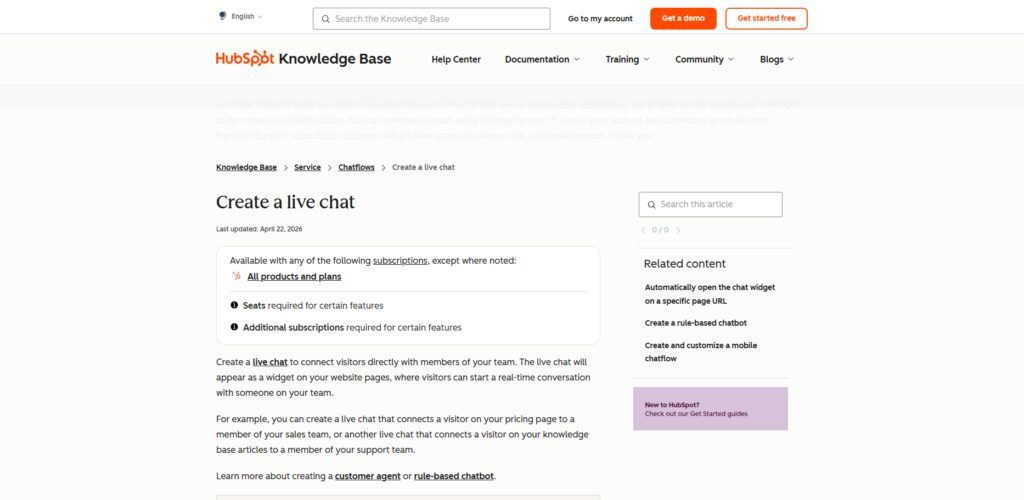The height and width of the screenshot is (500, 1024).
Task: Go to Knowledge Base breadcrumb
Action: coord(246,167)
